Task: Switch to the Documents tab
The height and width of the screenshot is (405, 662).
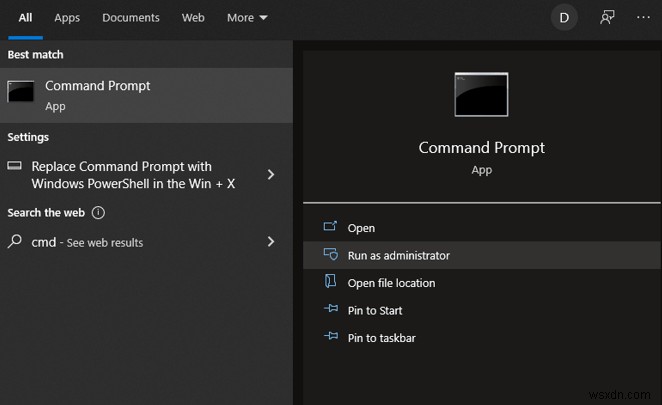Action: (131, 18)
